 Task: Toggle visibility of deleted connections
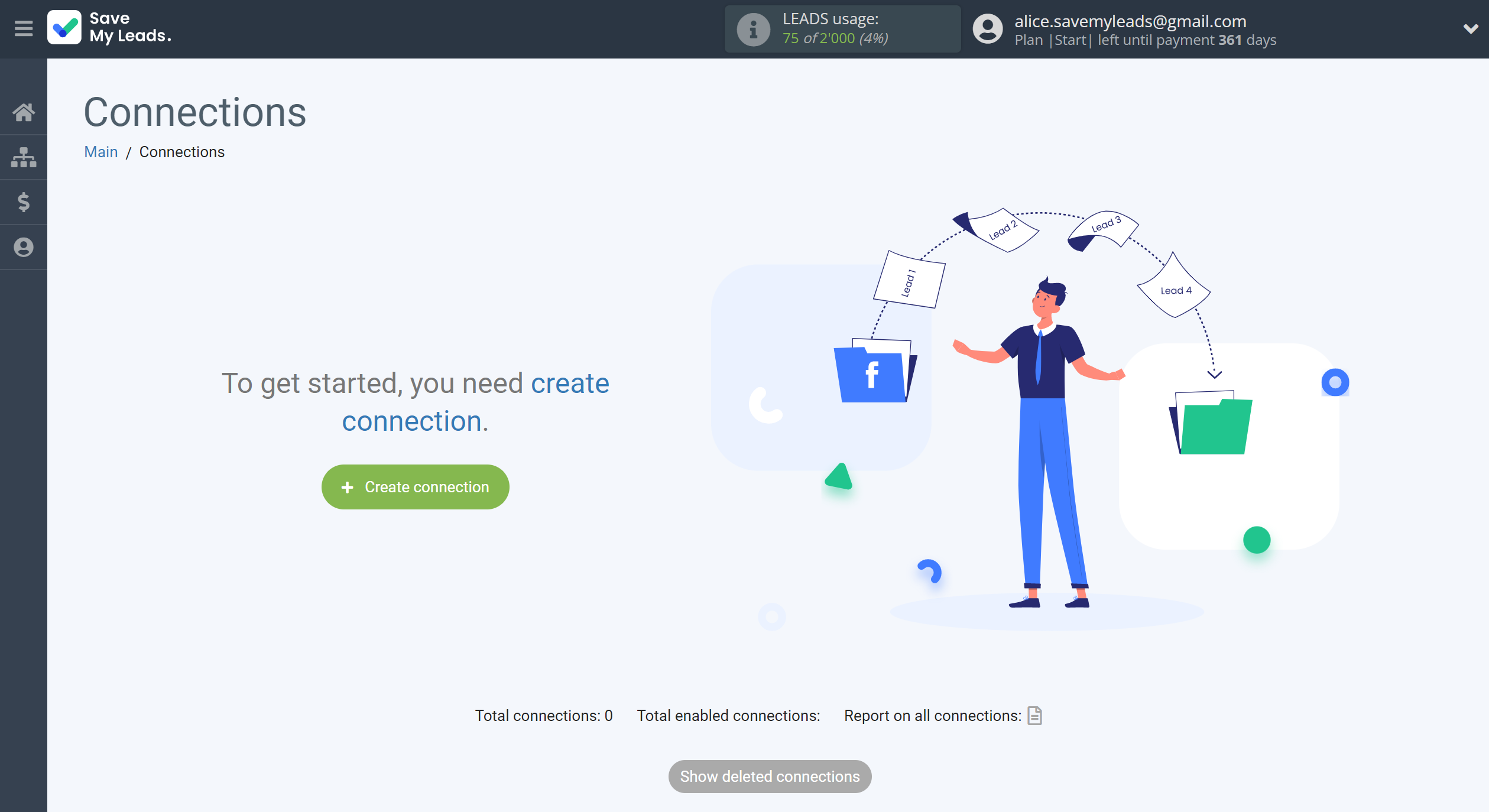(x=769, y=776)
